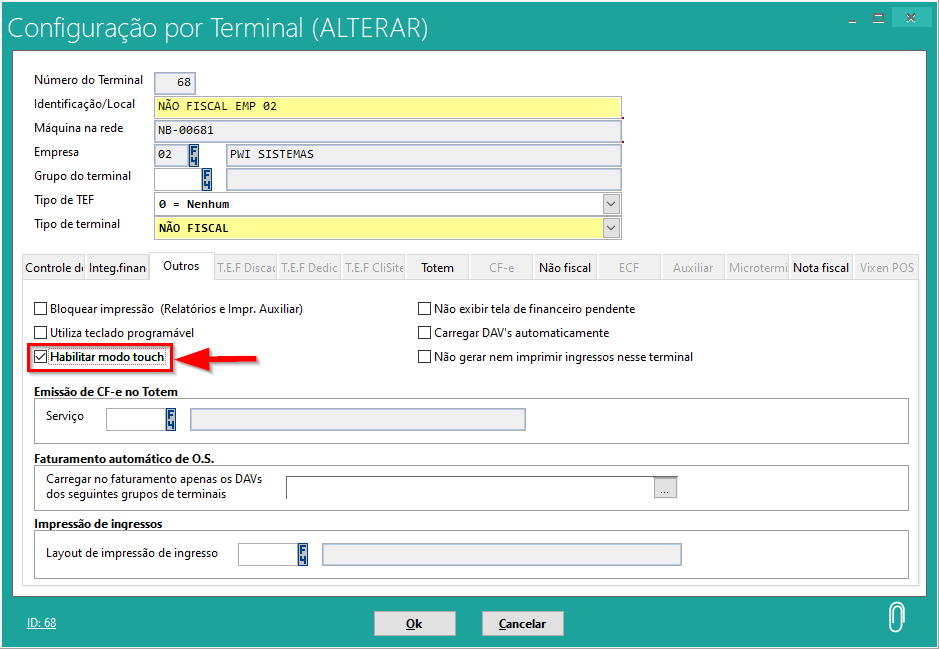
Task: Open F4 lookup for Layout de impressão de ingresso
Action: tap(302, 554)
